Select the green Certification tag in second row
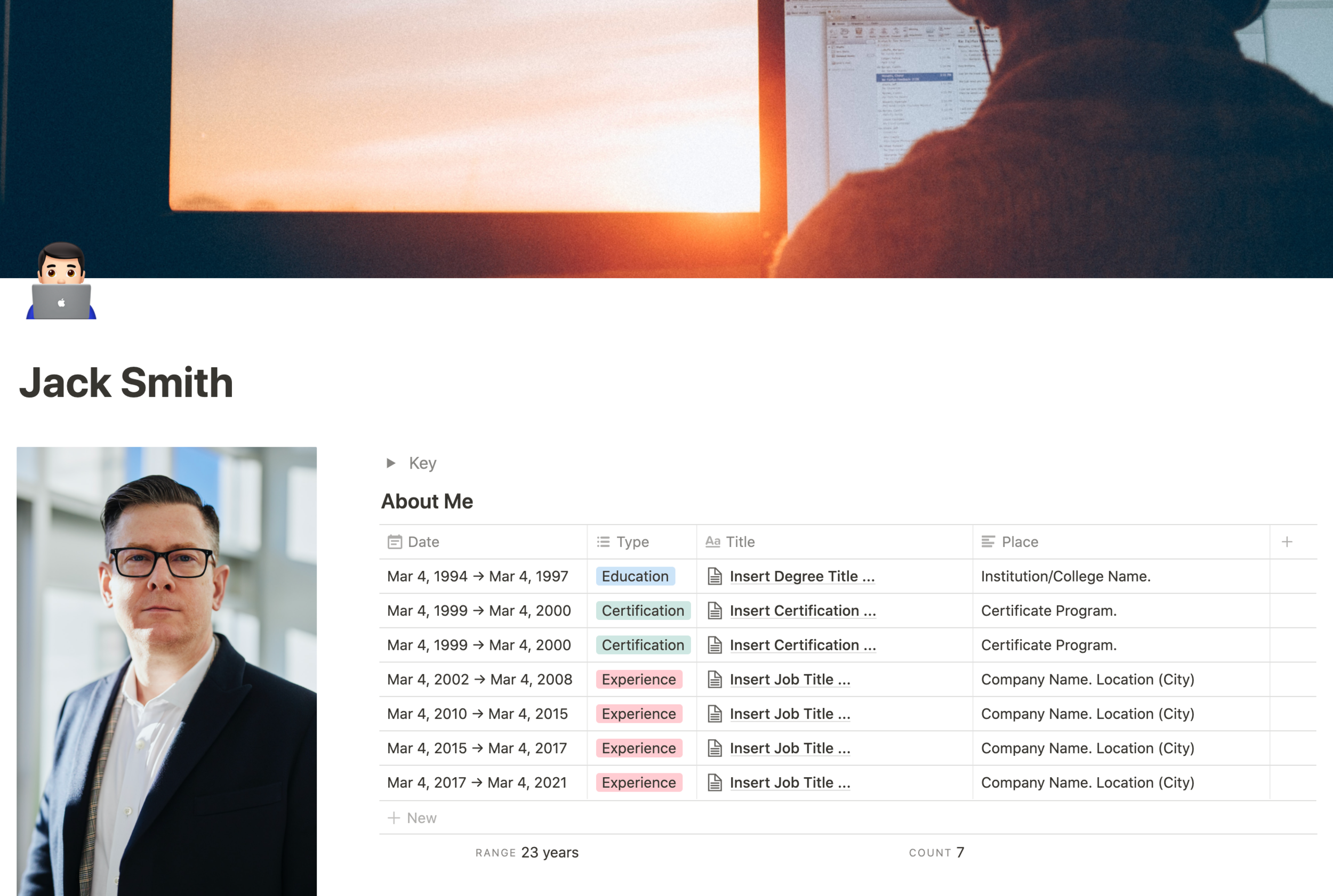Image resolution: width=1333 pixels, height=896 pixels. 643,610
